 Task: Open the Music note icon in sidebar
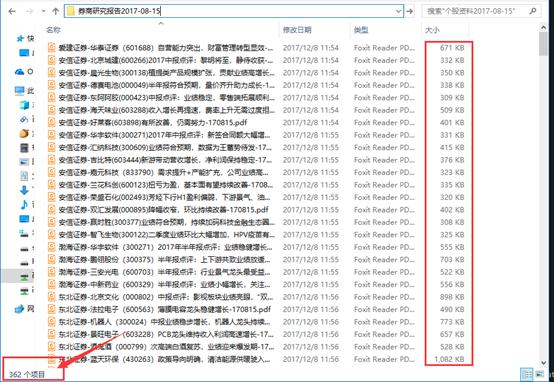24,205
